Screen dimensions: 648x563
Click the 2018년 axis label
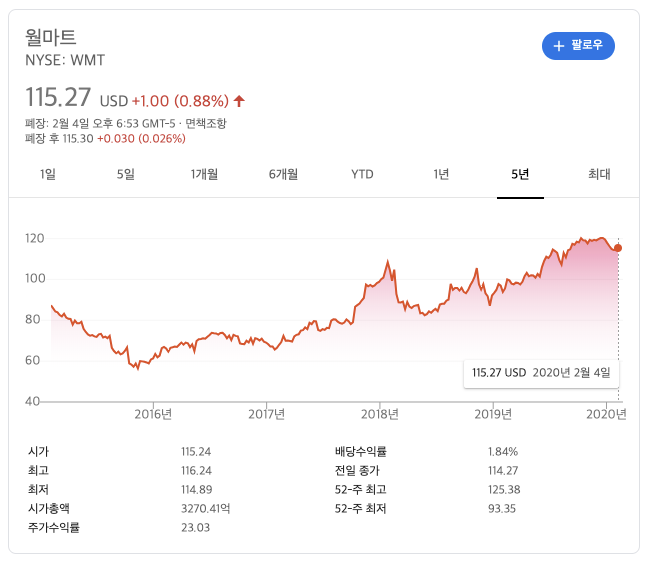pyautogui.click(x=380, y=414)
